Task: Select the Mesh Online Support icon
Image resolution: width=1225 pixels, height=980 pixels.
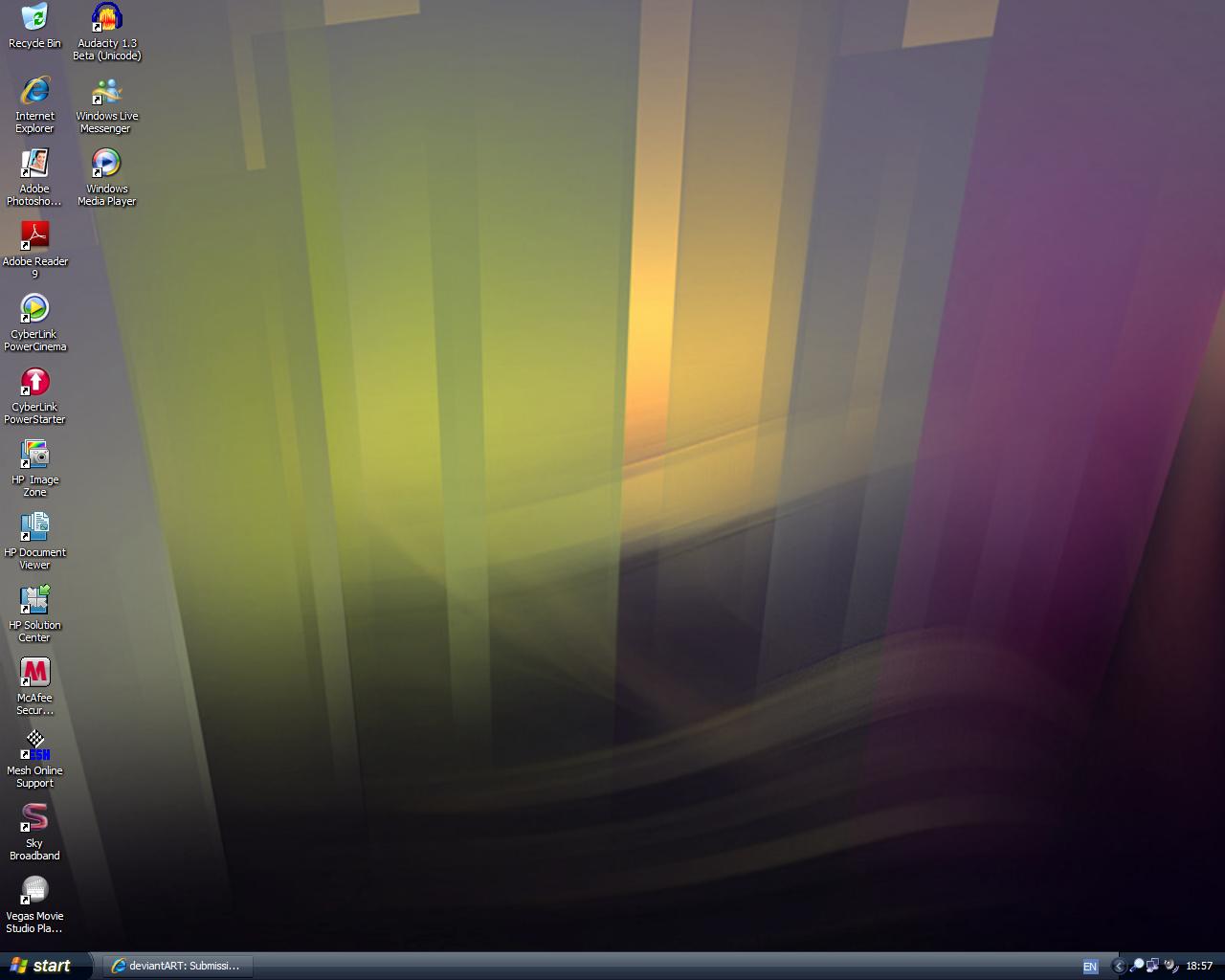Action: tap(34, 759)
